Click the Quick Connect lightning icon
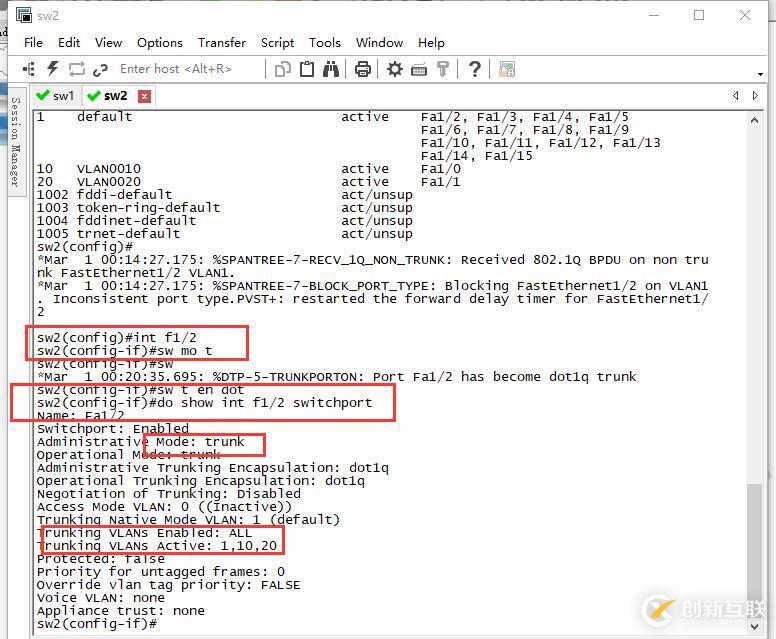The height and width of the screenshot is (639, 776). tap(52, 68)
